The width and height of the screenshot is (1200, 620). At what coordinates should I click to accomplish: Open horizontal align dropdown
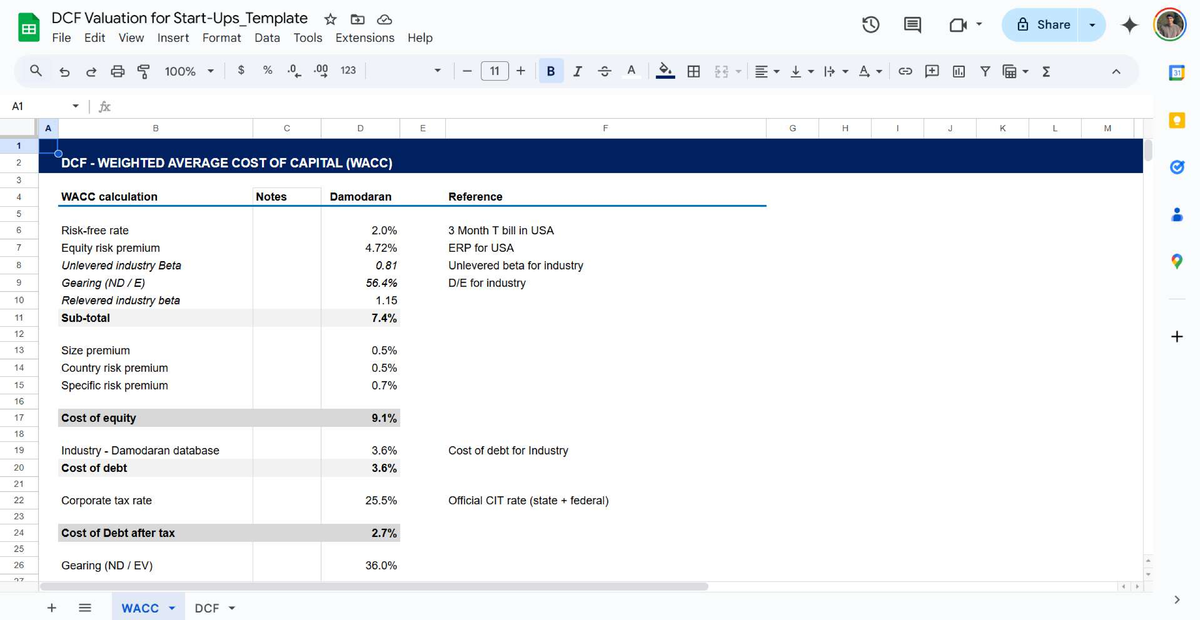click(768, 70)
